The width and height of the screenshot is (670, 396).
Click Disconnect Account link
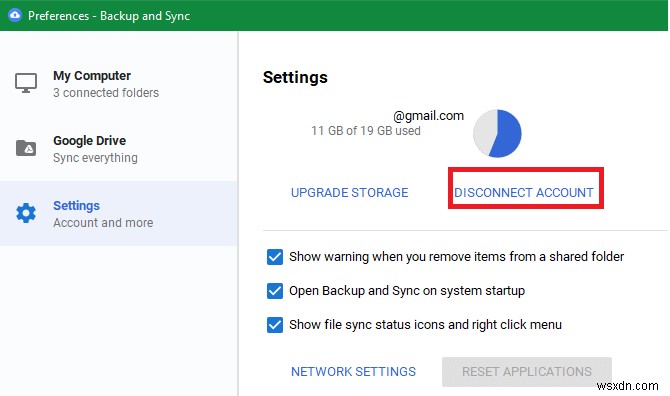point(524,193)
